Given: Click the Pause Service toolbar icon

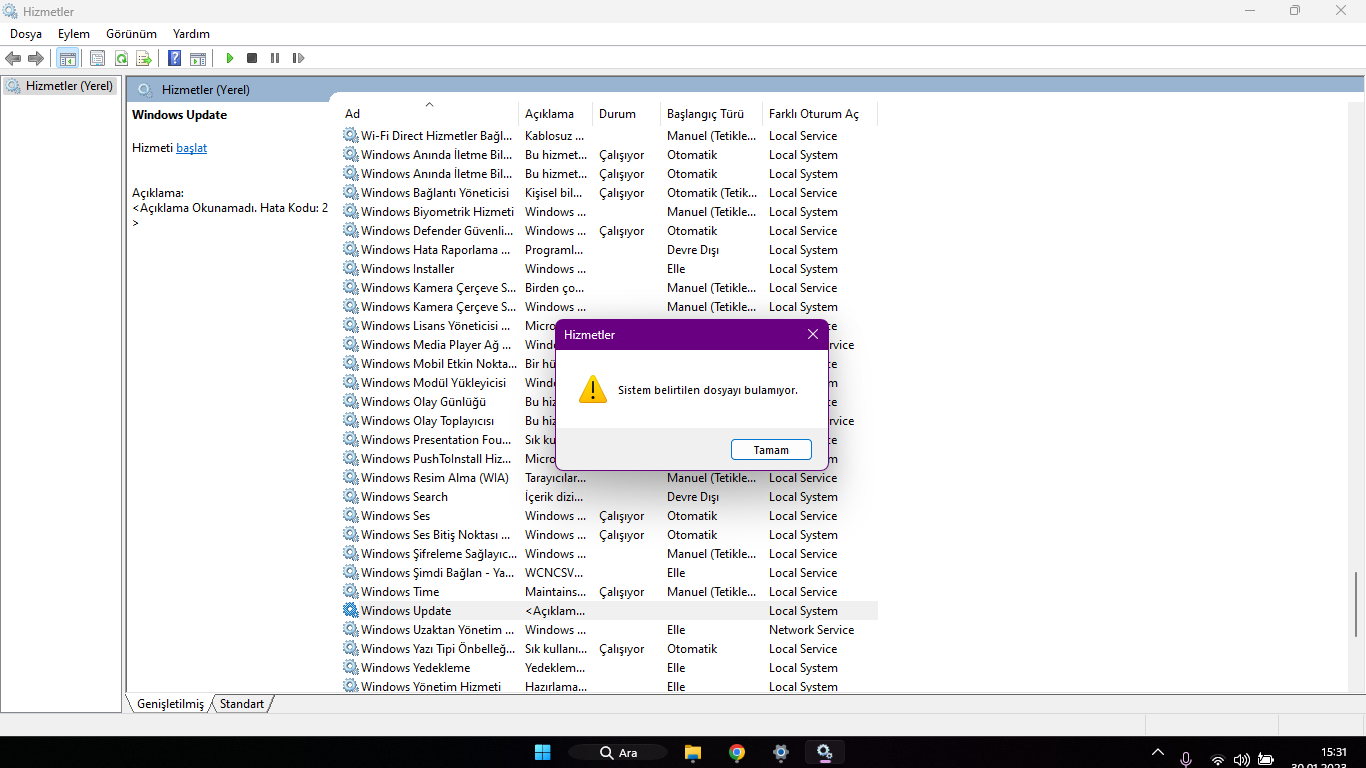Looking at the screenshot, I should coord(275,58).
